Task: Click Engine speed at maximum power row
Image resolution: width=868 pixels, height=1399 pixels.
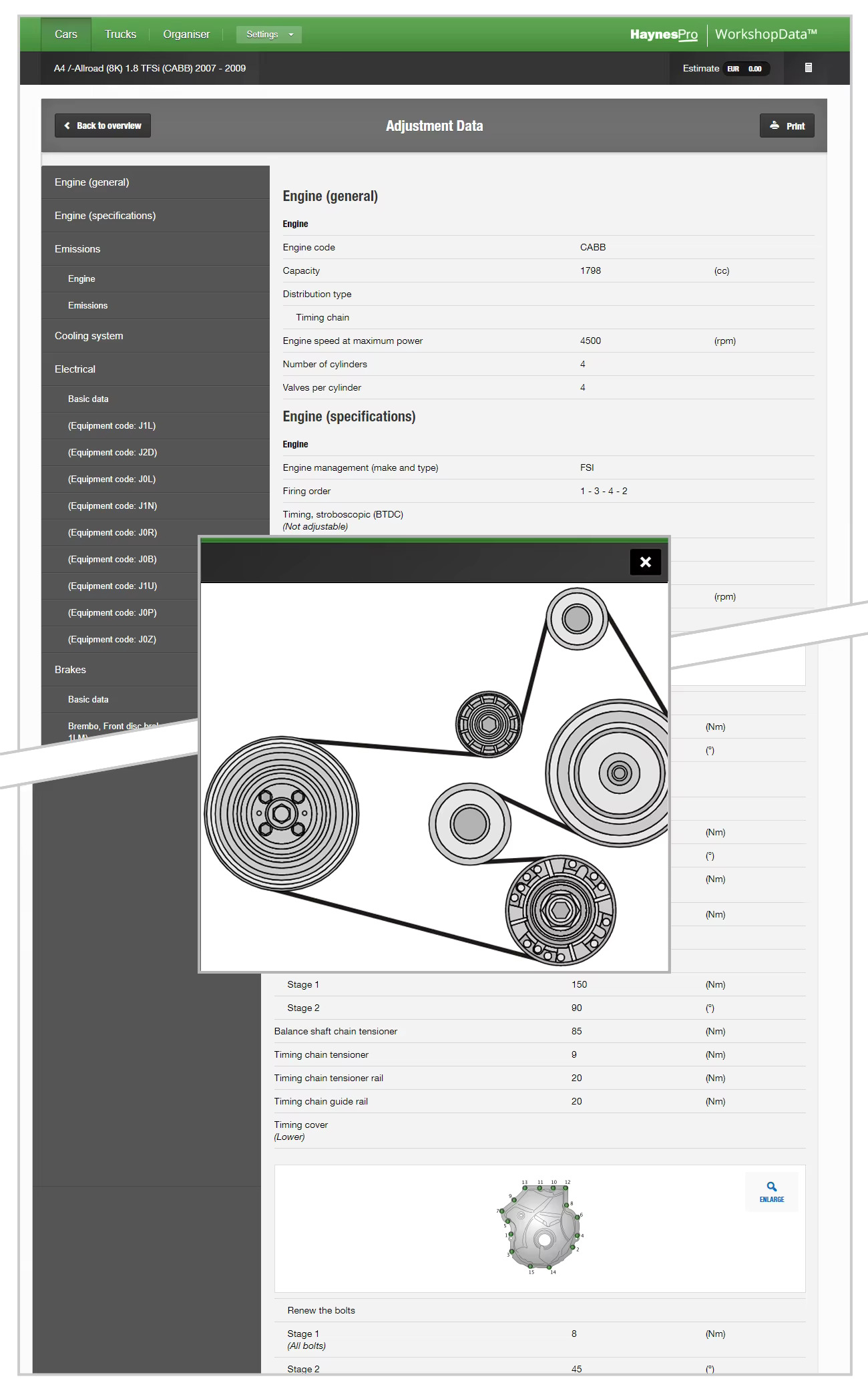Action: tap(548, 341)
